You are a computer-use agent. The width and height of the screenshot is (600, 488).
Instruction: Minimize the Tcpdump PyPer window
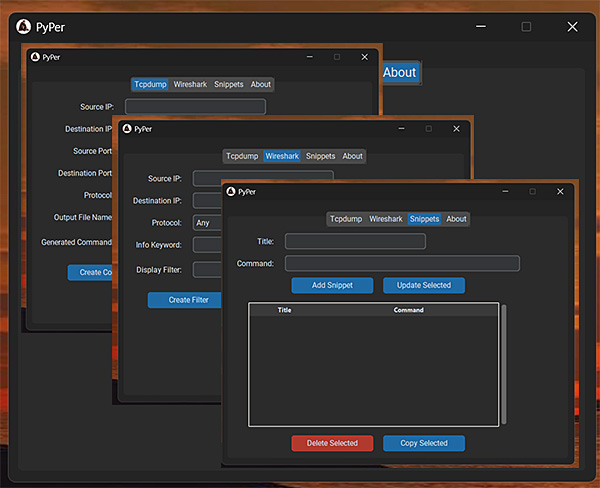tap(310, 57)
